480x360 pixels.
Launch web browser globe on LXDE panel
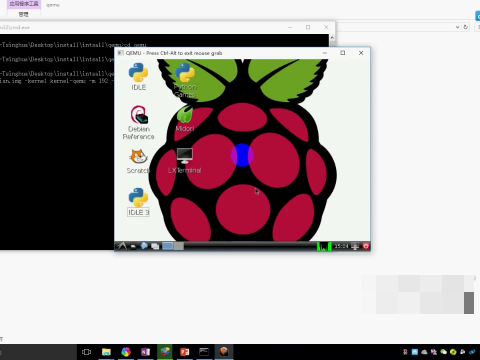144,246
